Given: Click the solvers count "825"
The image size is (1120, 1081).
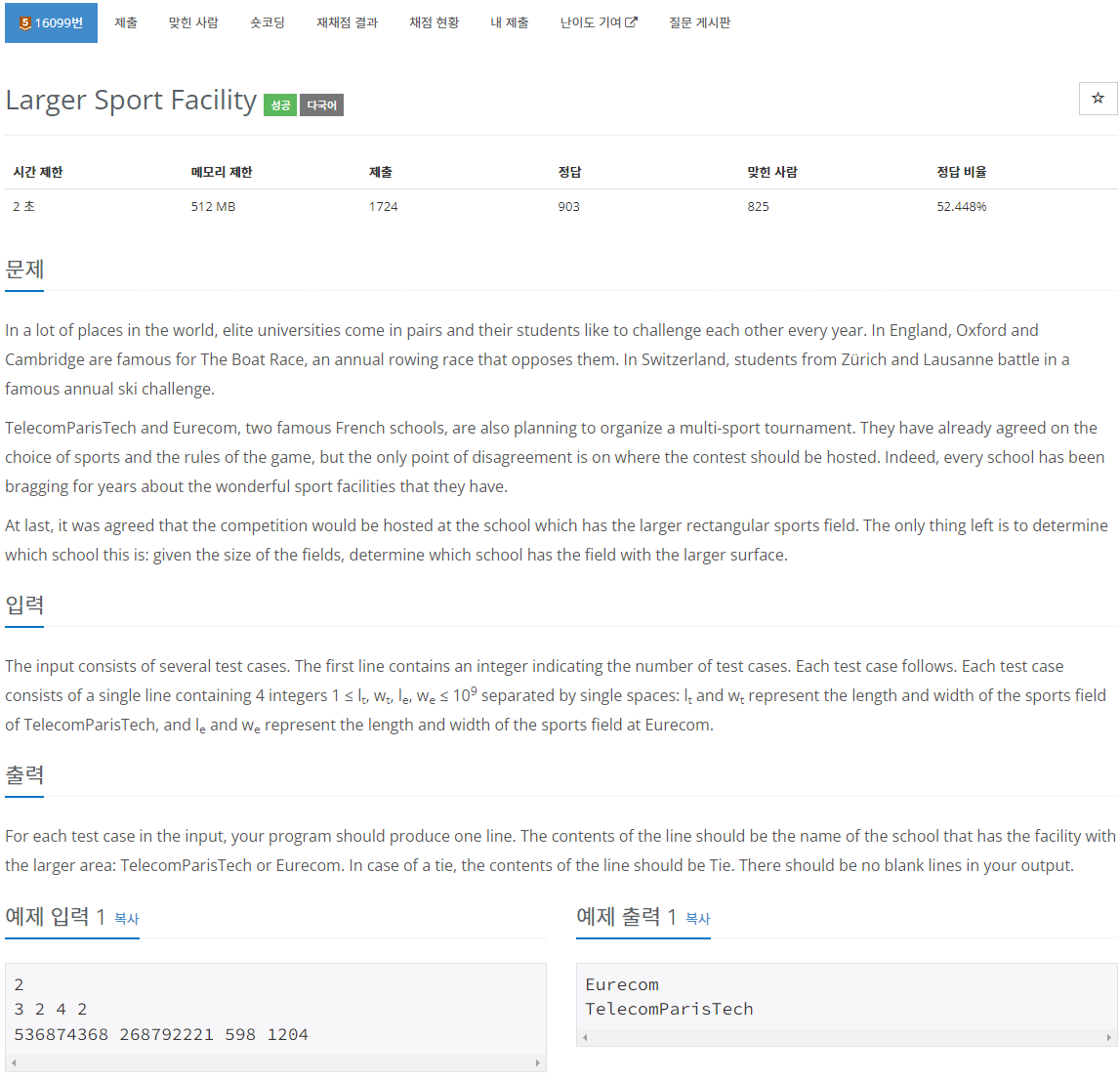Looking at the screenshot, I should 758,206.
